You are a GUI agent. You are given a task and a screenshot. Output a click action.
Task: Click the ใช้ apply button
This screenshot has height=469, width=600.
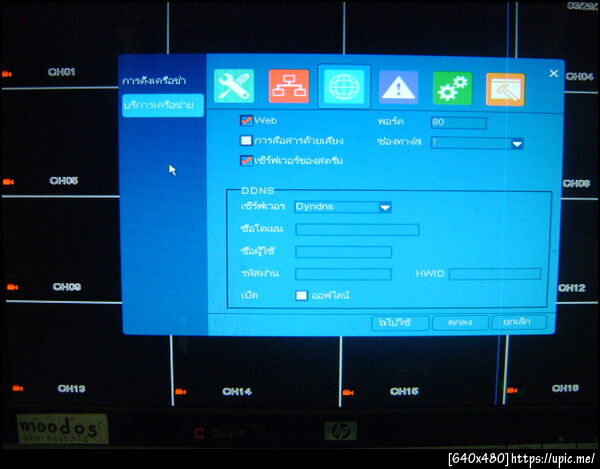pos(400,322)
